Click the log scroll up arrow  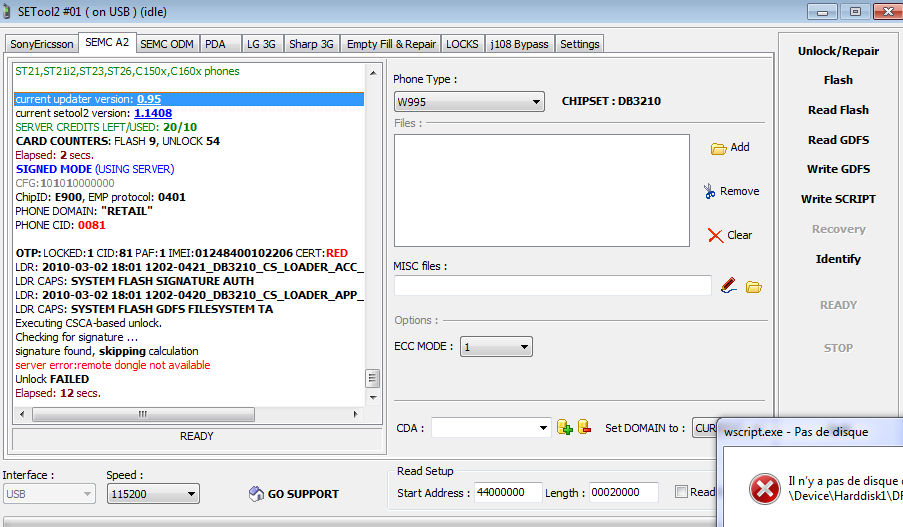pos(373,73)
